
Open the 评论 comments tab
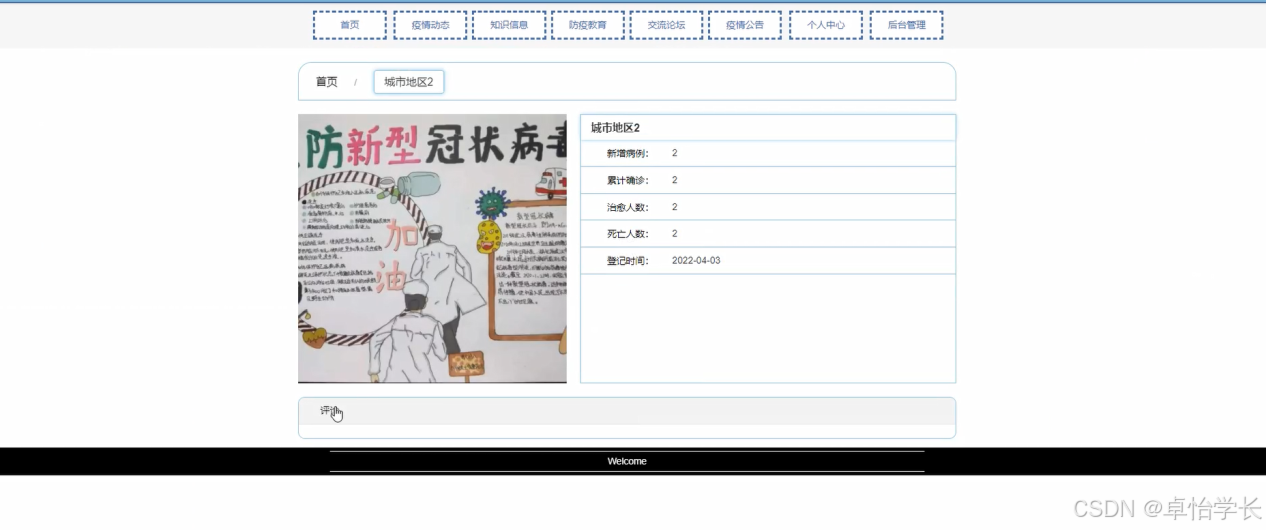coord(330,411)
